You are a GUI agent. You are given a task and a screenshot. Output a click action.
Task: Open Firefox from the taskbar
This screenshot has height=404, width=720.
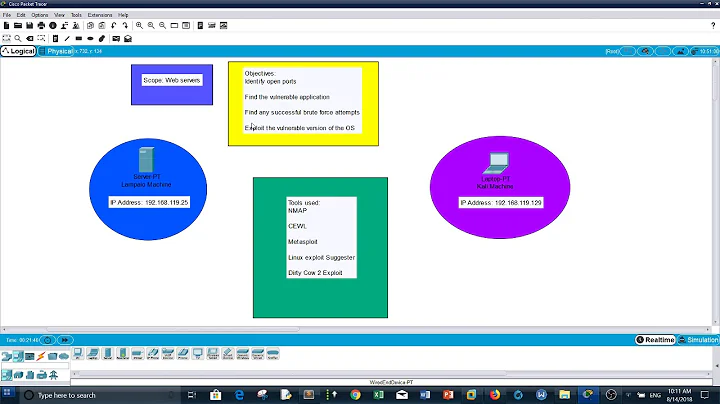click(x=495, y=395)
